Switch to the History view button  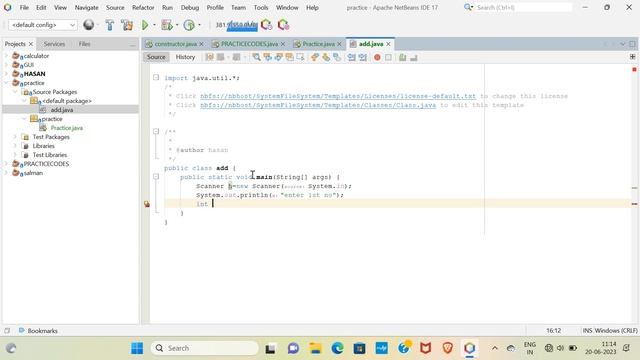coord(185,57)
